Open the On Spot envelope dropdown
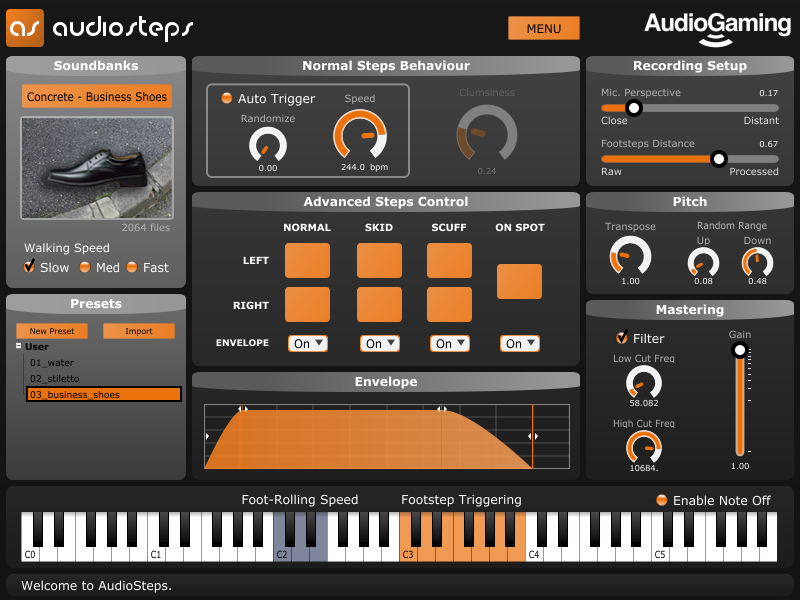800x600 pixels. pyautogui.click(x=519, y=343)
